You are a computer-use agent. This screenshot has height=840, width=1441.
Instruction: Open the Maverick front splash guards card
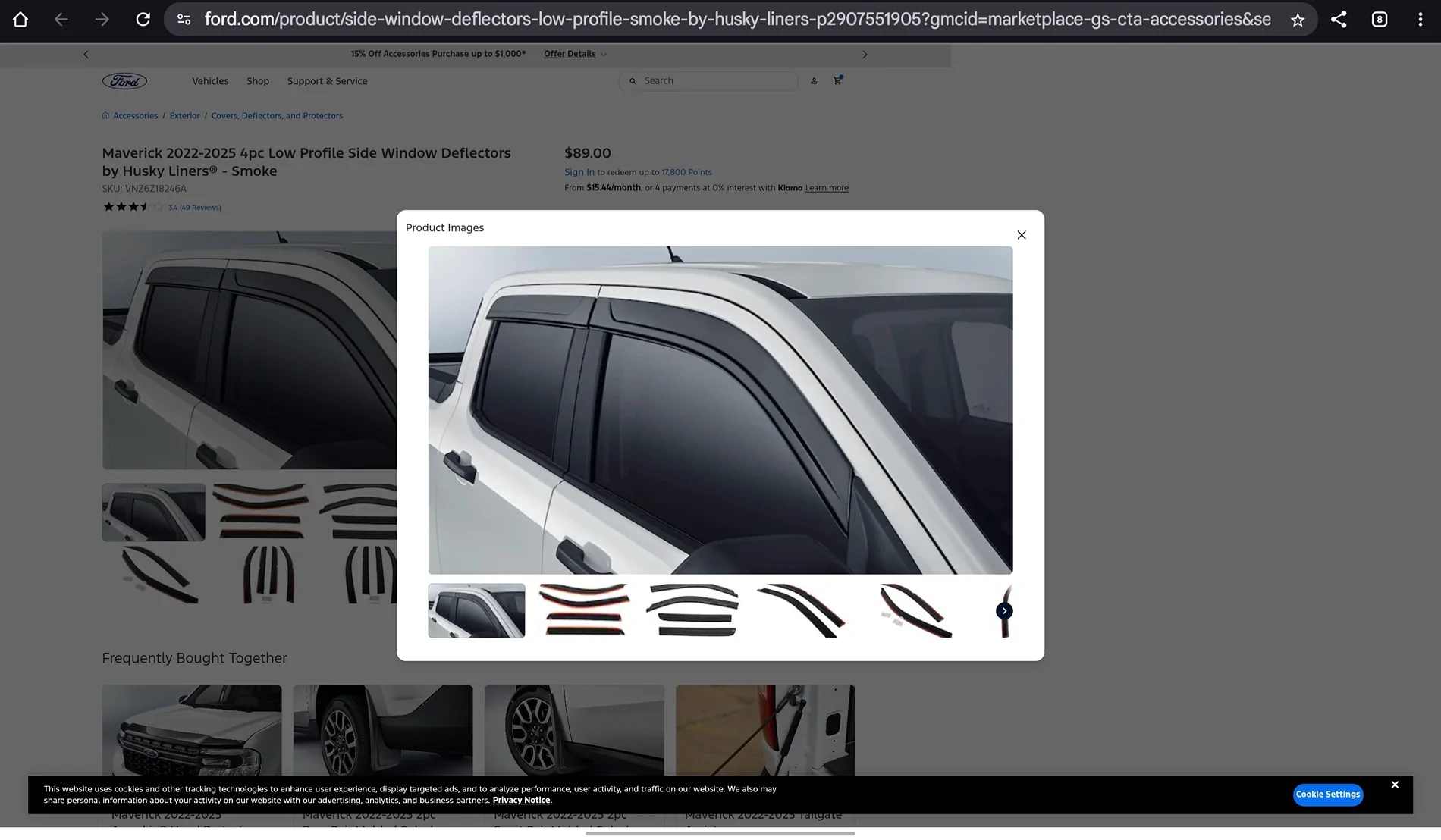[x=574, y=756]
